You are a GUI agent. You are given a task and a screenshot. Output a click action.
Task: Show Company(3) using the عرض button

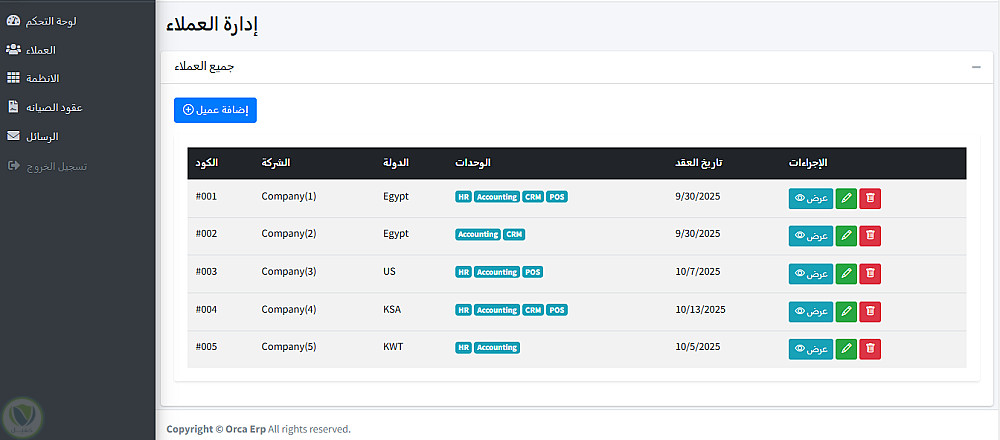(x=810, y=273)
